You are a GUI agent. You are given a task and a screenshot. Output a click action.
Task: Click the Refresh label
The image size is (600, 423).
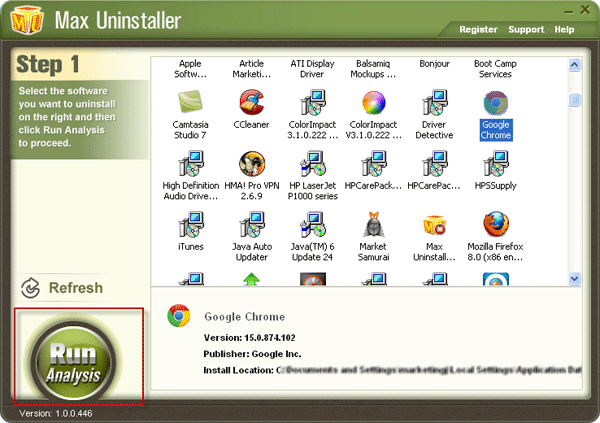click(76, 288)
